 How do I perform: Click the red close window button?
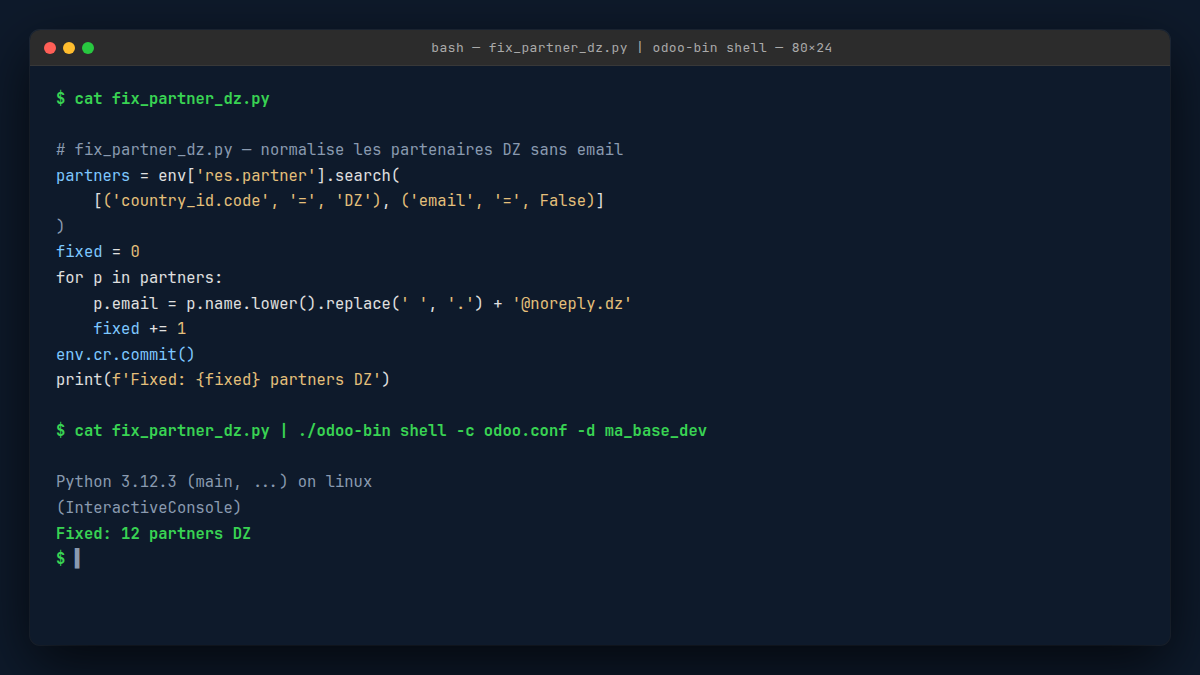(50, 48)
